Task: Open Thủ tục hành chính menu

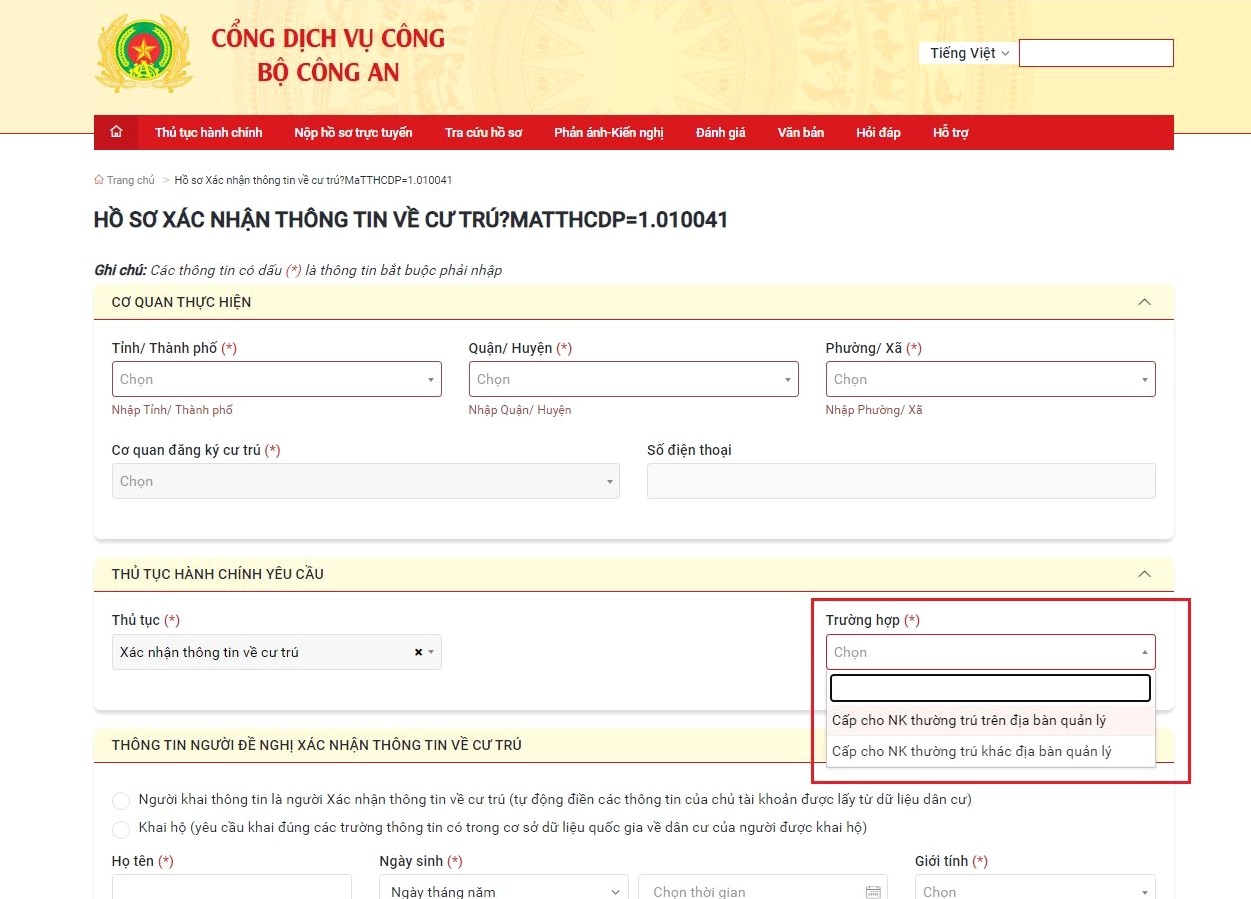Action: click(208, 132)
